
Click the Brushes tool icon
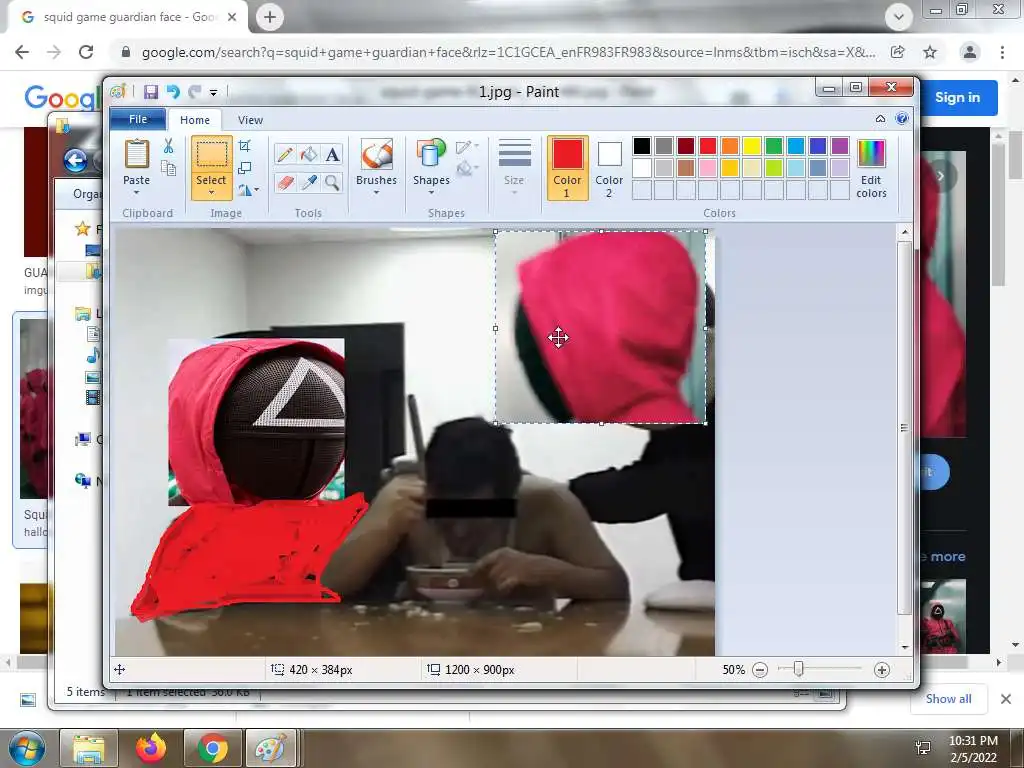(377, 155)
